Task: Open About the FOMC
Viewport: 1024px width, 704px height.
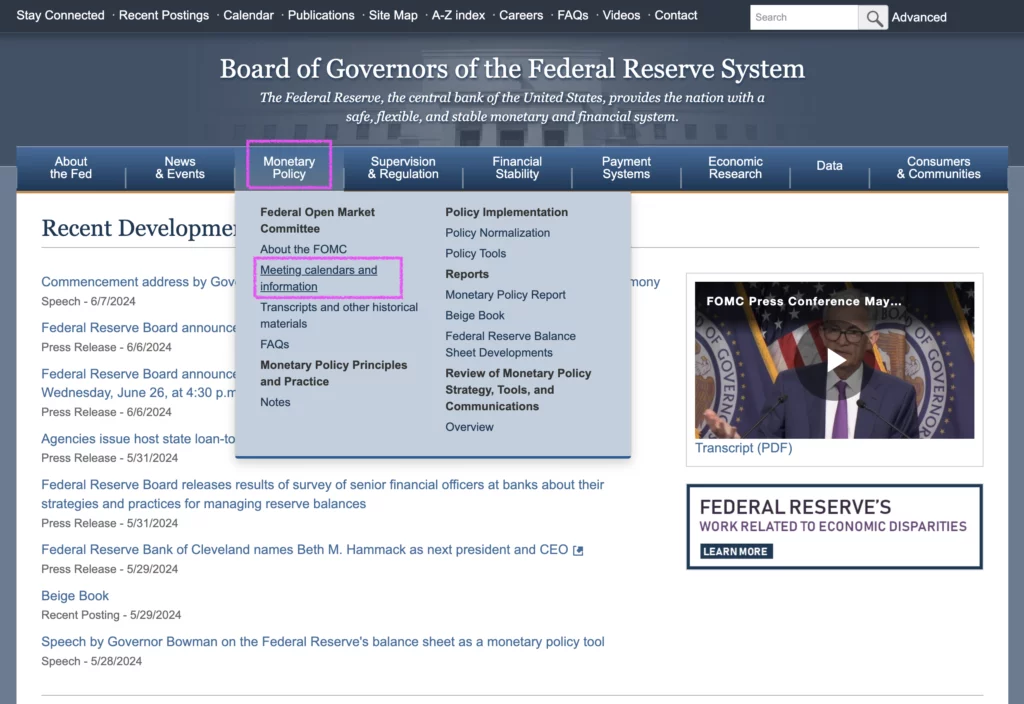Action: (x=303, y=248)
